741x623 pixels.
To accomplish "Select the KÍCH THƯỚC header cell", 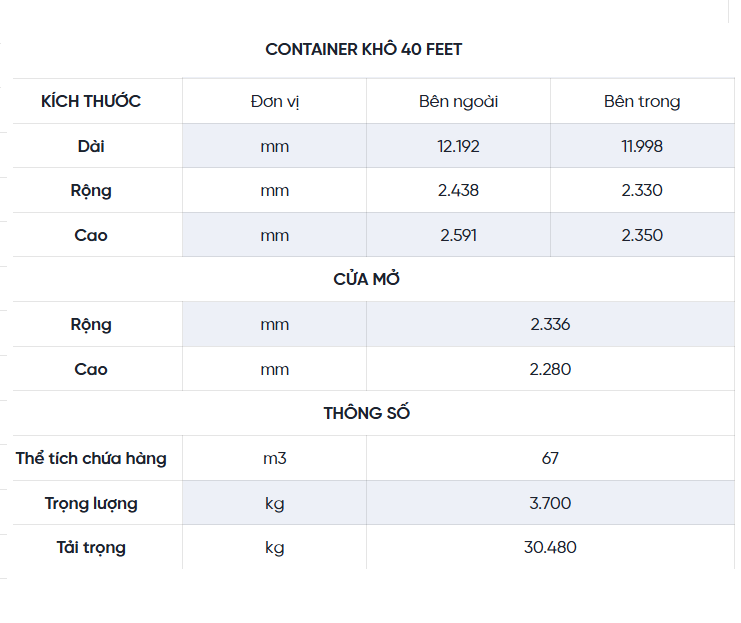I will (91, 101).
